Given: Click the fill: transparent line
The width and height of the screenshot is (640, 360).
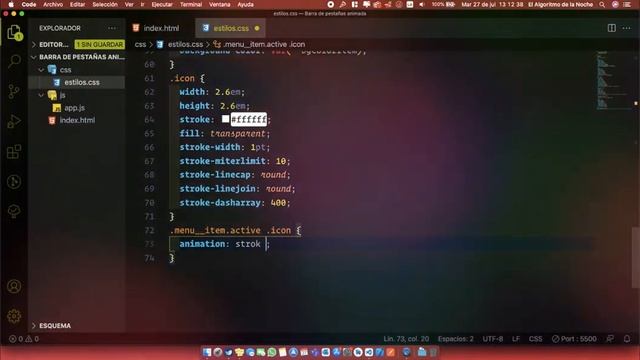Looking at the screenshot, I should tap(224, 133).
